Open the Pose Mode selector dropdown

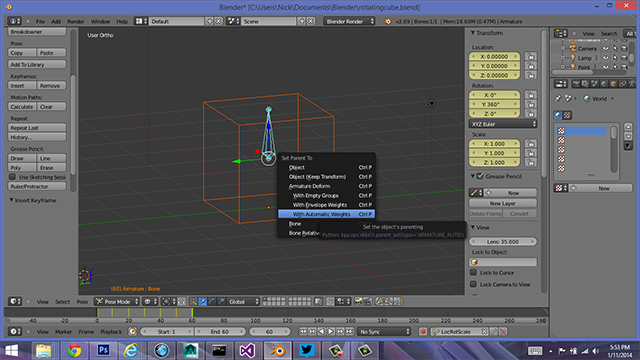[x=117, y=302]
